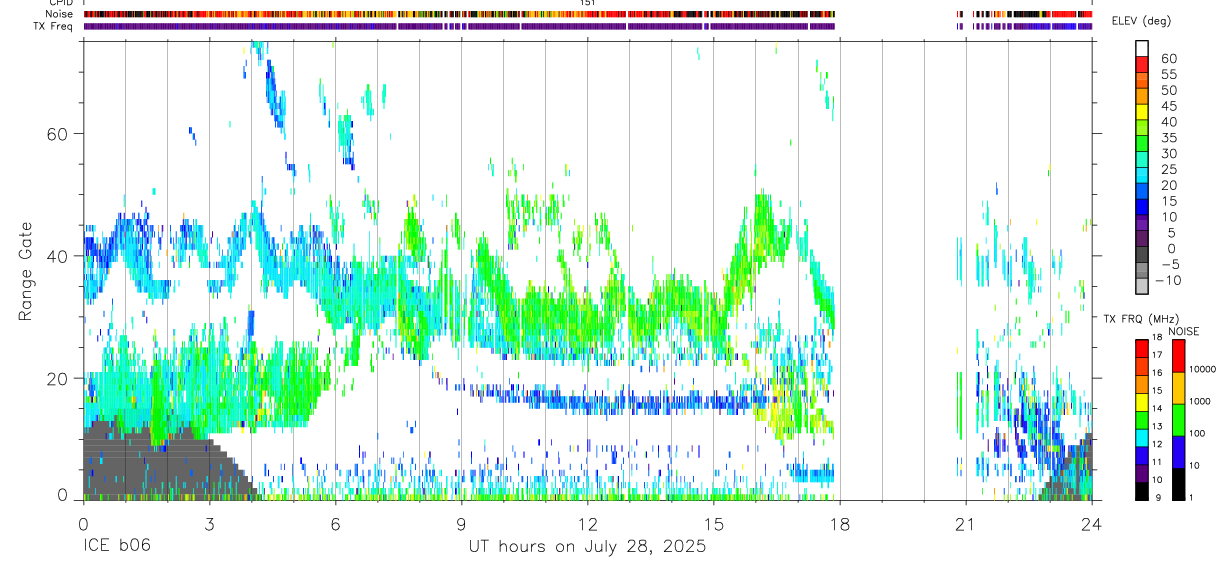Click the 'Range Gate' y-axis label
The image size is (1228, 567).
pyautogui.click(x=26, y=273)
